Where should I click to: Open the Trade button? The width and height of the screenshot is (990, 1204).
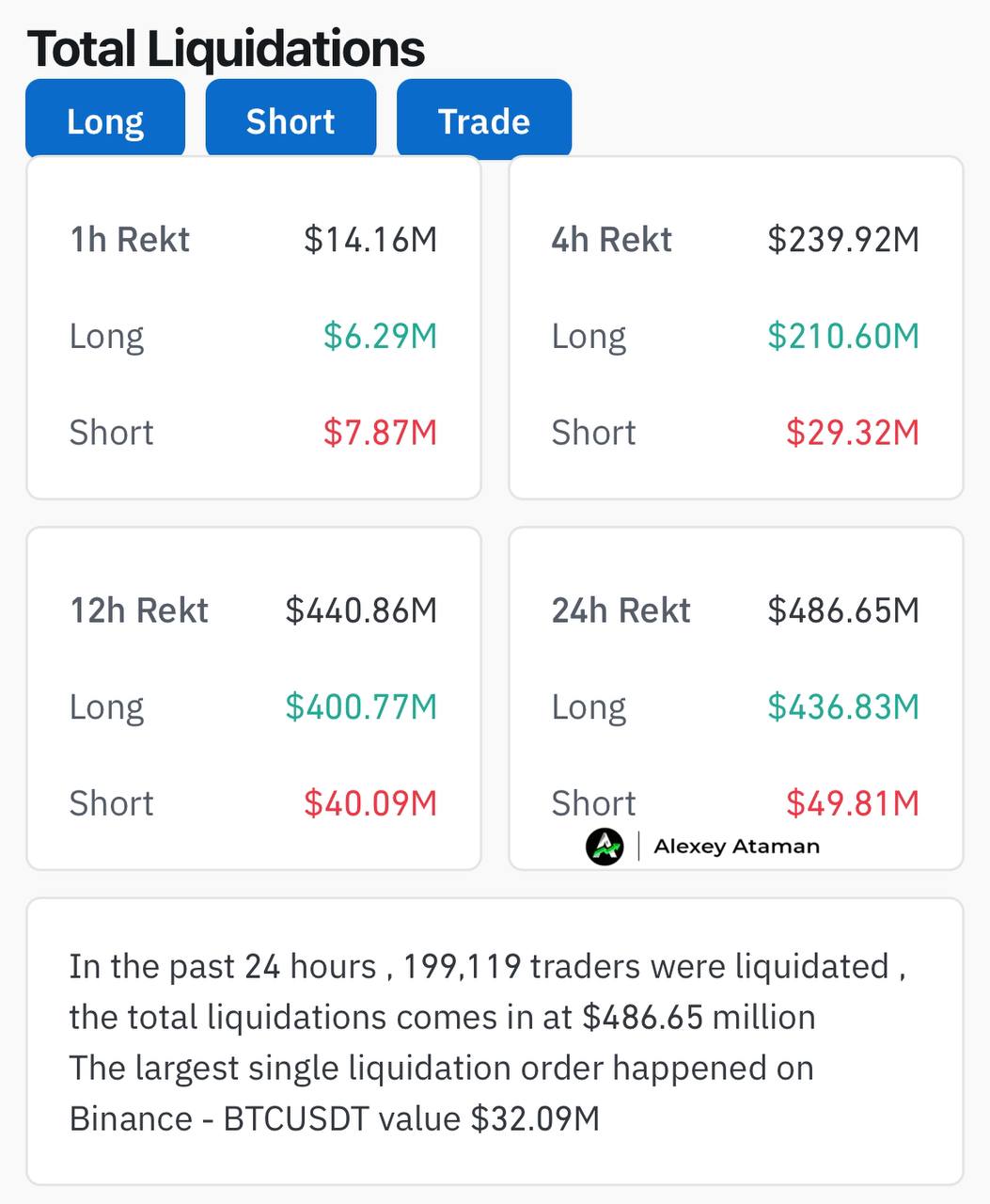point(484,119)
